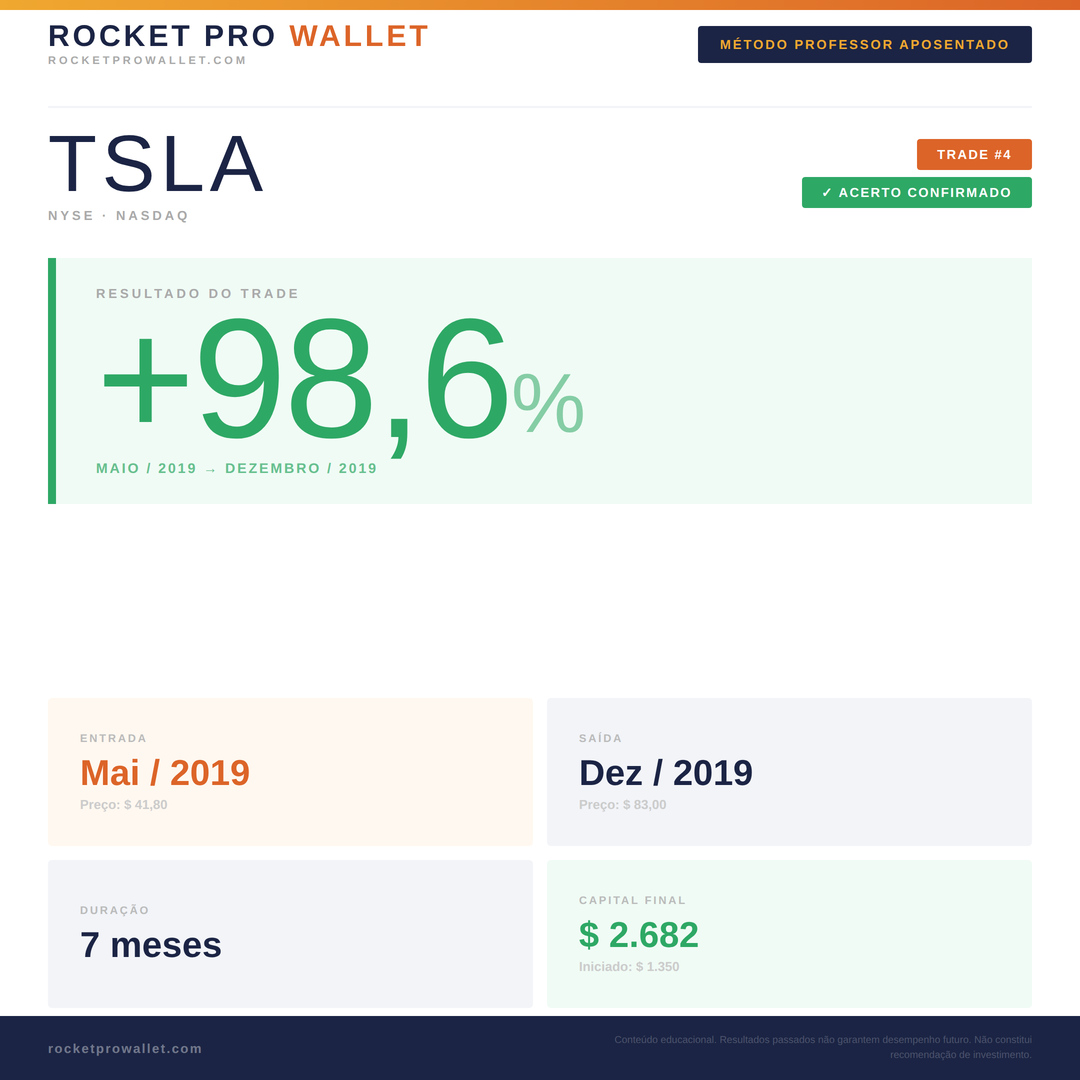Click the Rocket Pro Wallet logo title

point(238,36)
